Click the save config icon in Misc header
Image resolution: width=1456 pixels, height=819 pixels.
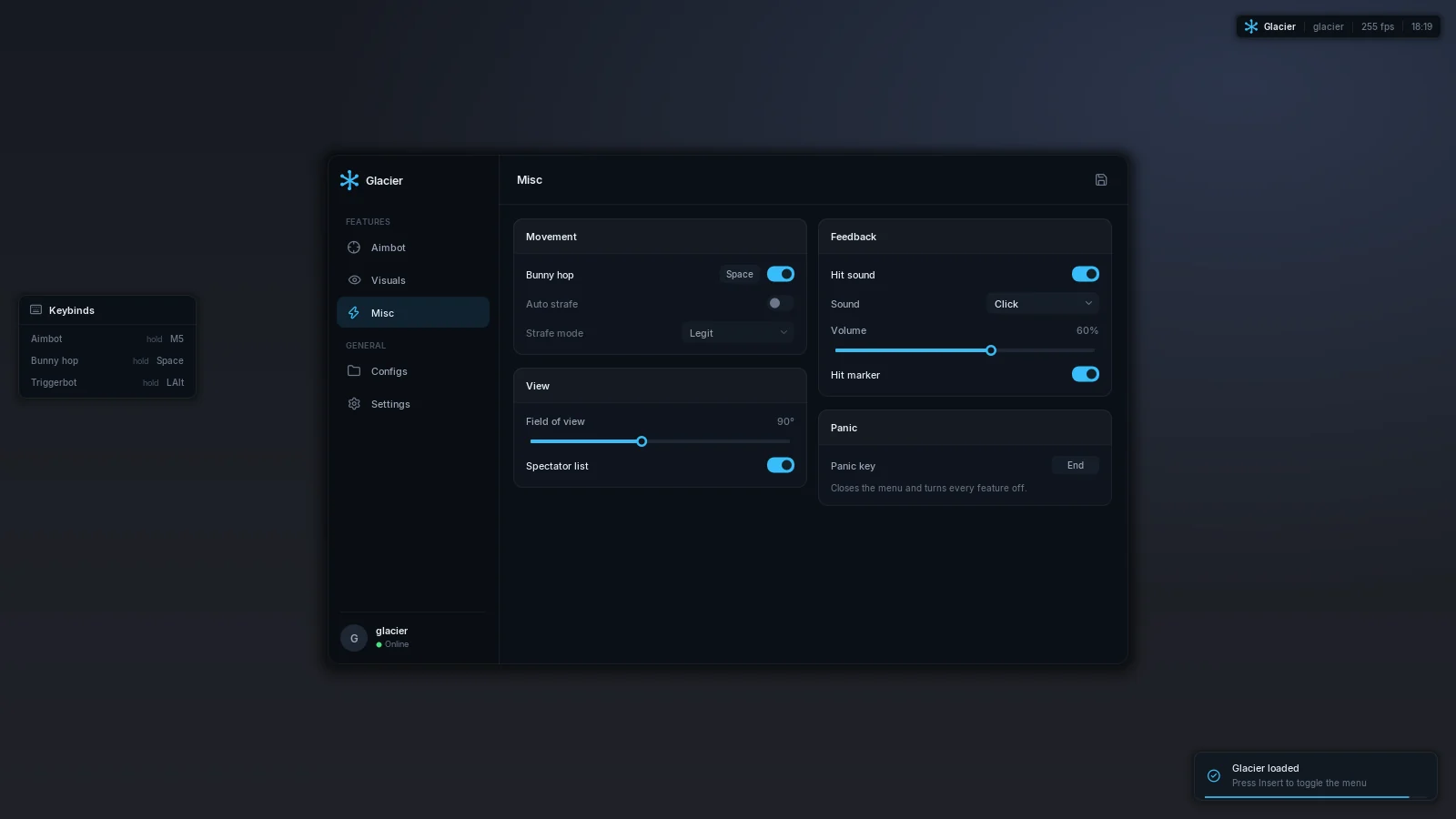(1101, 180)
